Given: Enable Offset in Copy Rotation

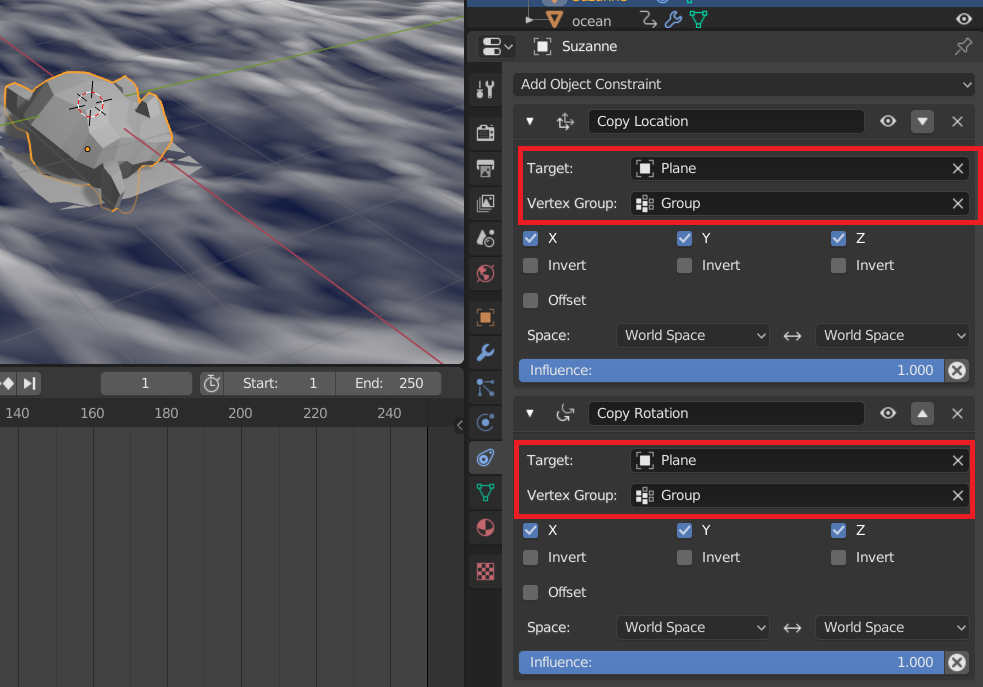Looking at the screenshot, I should click(x=530, y=592).
